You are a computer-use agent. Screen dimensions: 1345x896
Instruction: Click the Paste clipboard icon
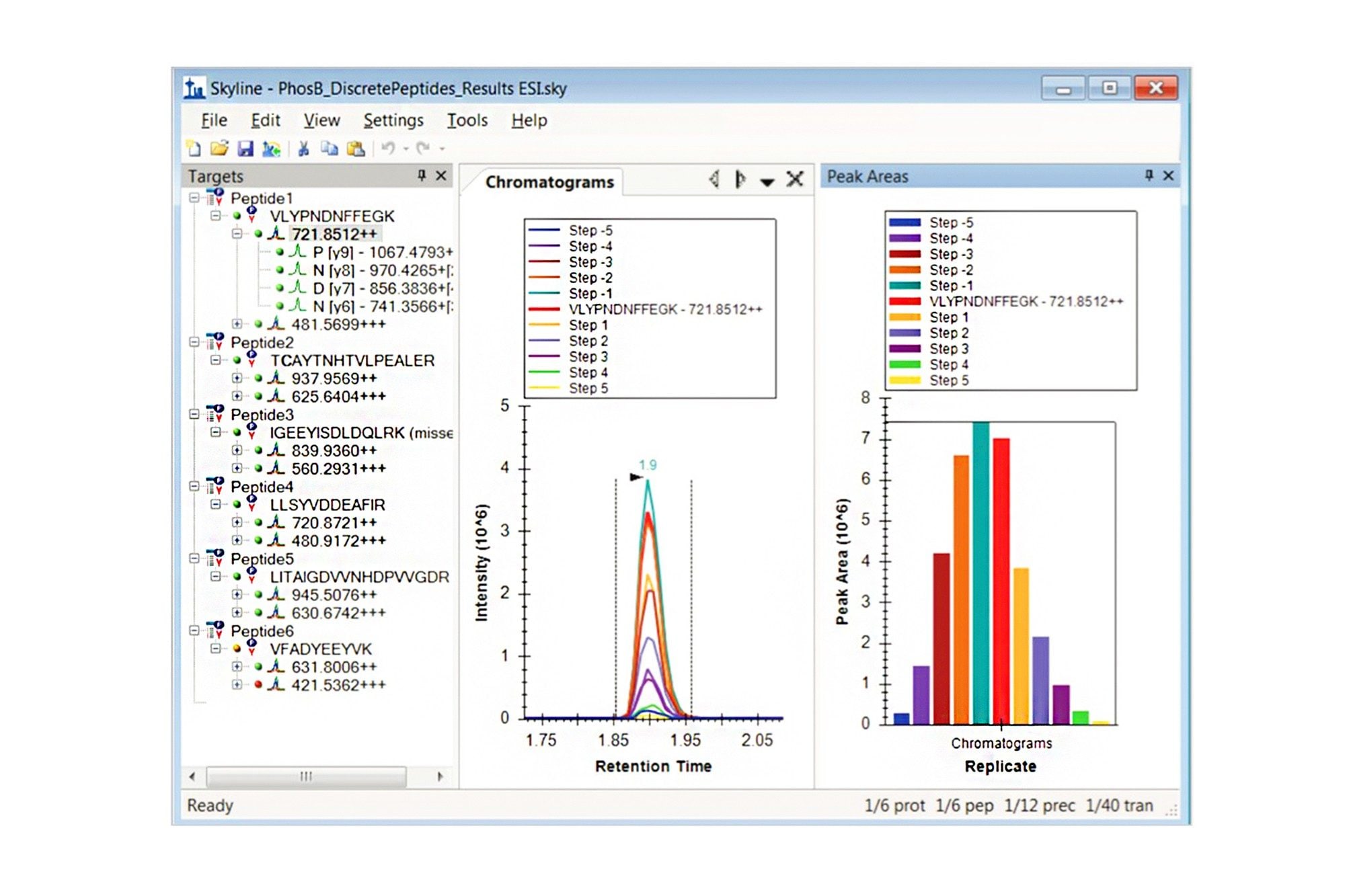(x=356, y=149)
